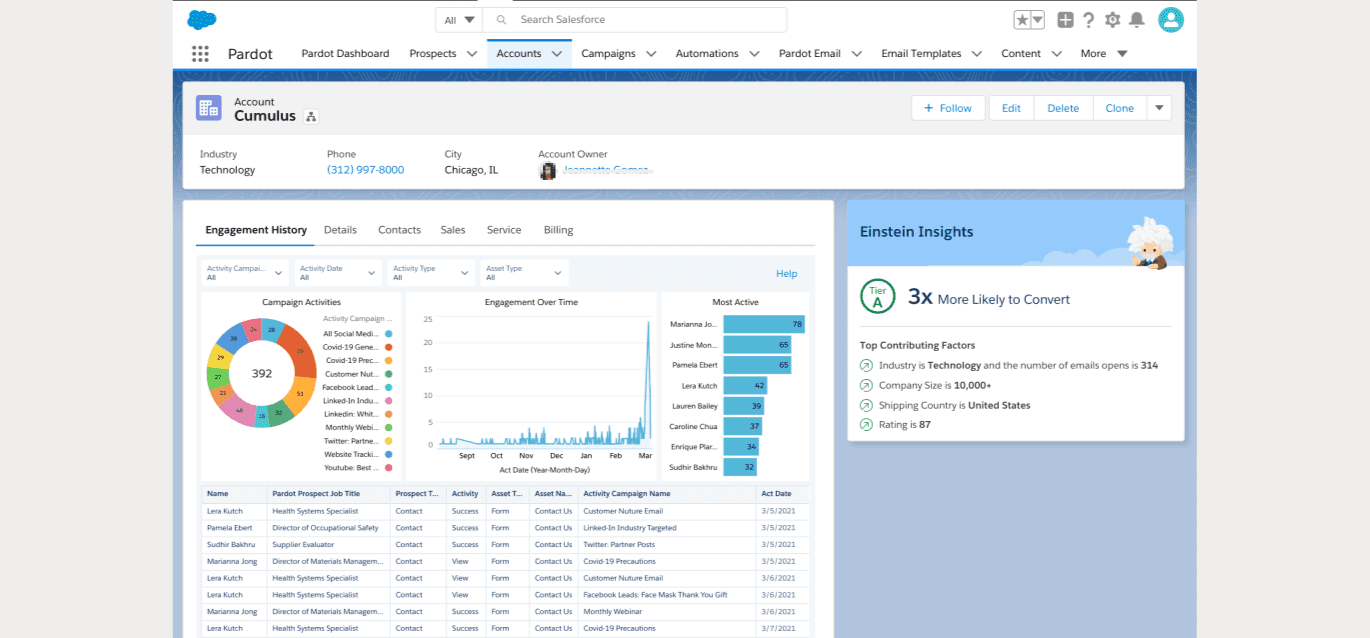Click the Facebook Lead legend color dot
Viewport: 1370px width, 638px height.
pos(388,387)
